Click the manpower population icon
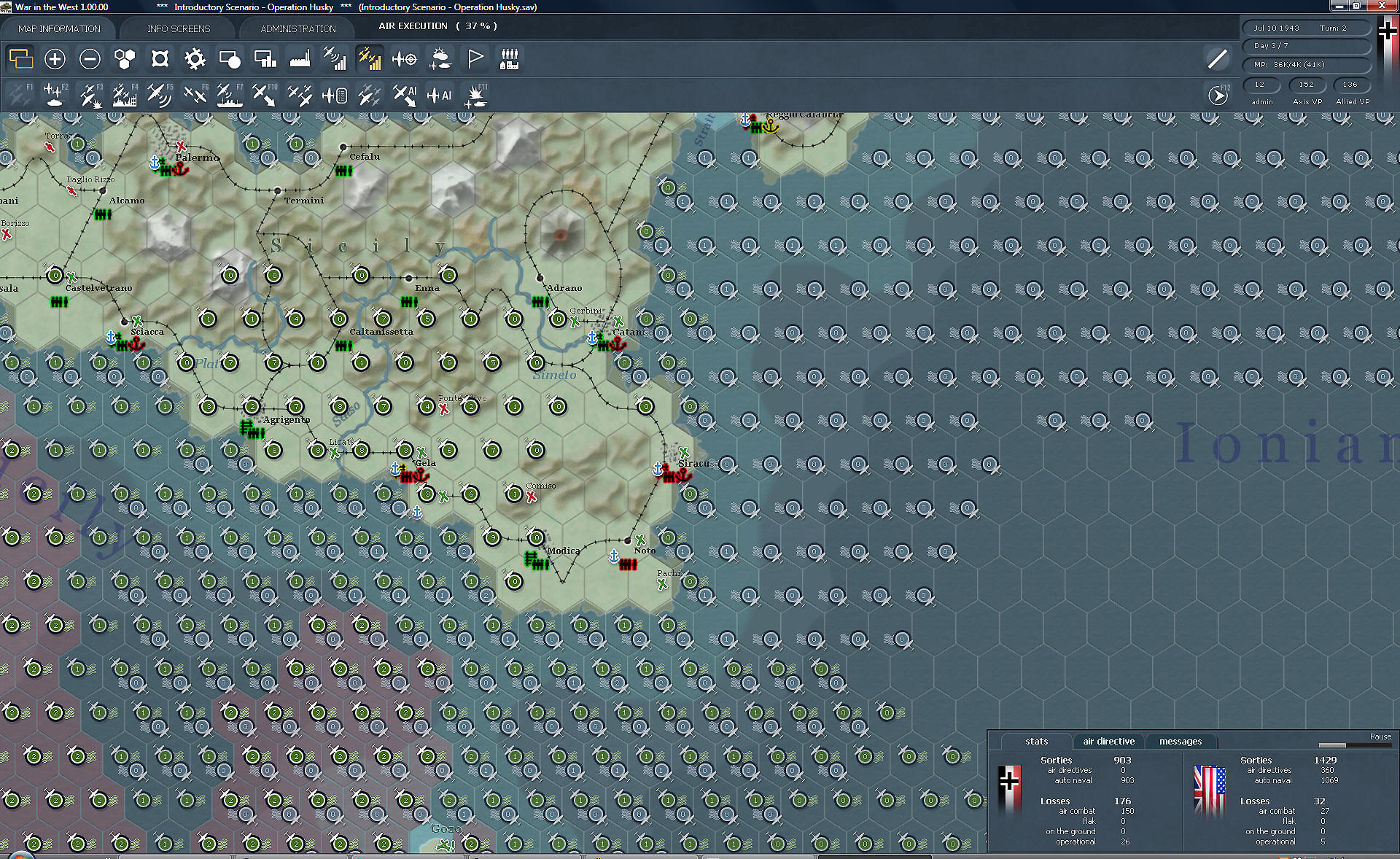This screenshot has height=859, width=1400. 510,59
